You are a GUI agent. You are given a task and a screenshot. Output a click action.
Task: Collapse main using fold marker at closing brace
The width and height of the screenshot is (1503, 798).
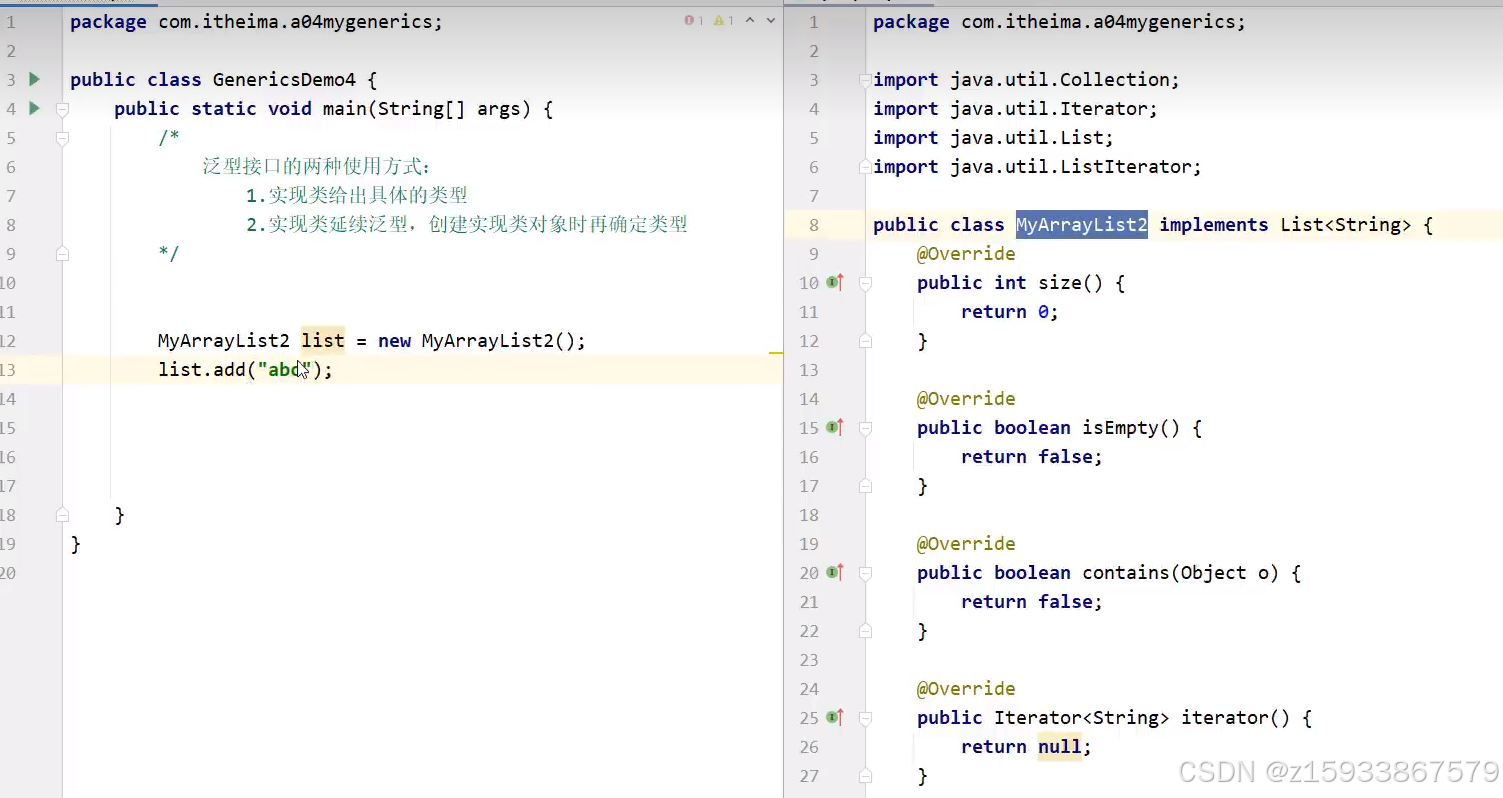coord(62,515)
